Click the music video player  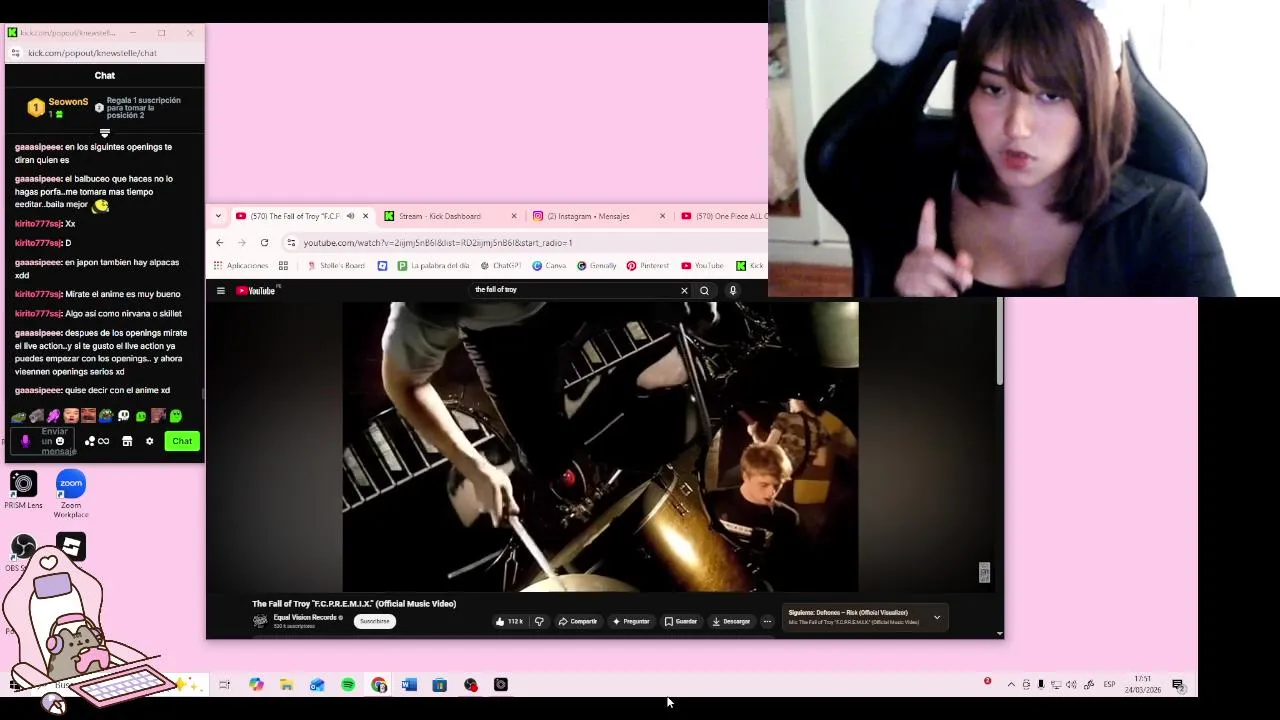pyautogui.click(x=600, y=447)
